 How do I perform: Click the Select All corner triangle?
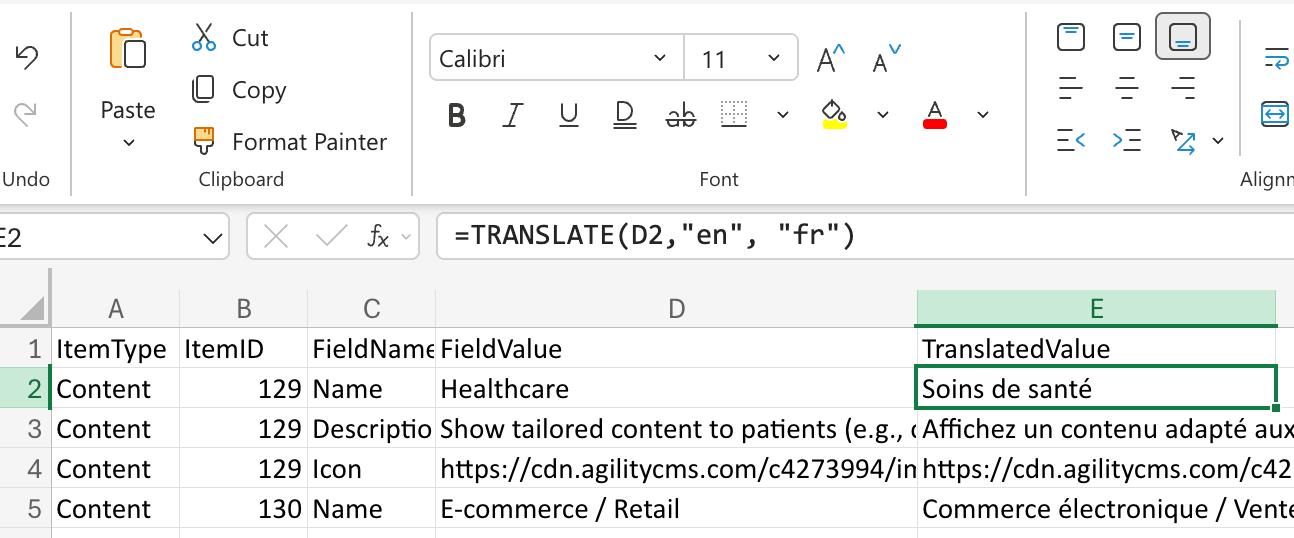[33, 308]
